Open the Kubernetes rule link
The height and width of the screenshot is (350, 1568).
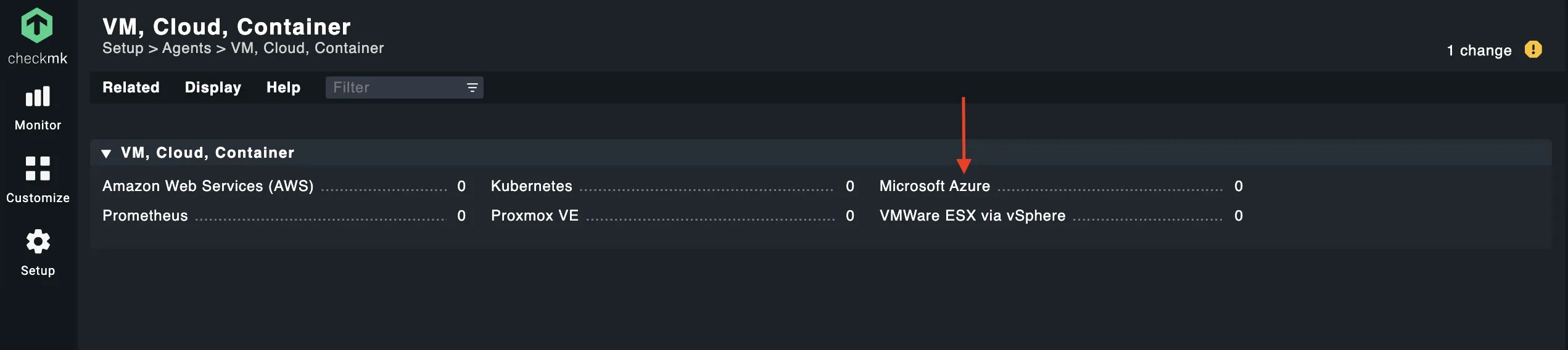[x=531, y=186]
